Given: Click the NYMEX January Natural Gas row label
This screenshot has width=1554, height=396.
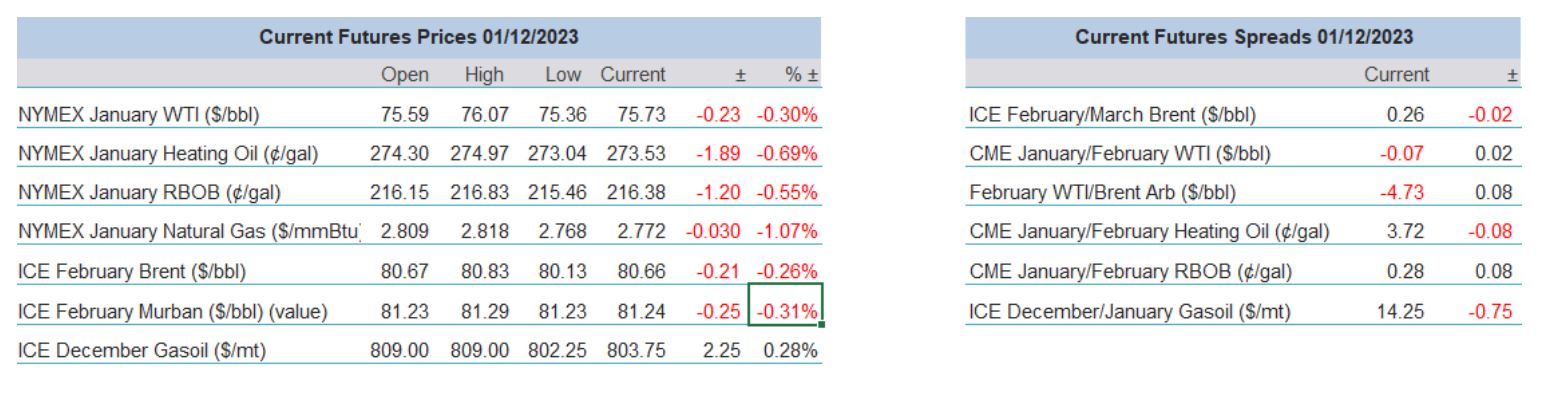Looking at the screenshot, I should click(189, 232).
